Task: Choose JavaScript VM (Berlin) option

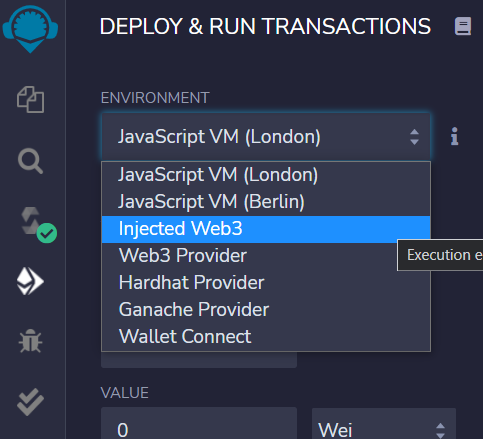Action: (x=266, y=202)
